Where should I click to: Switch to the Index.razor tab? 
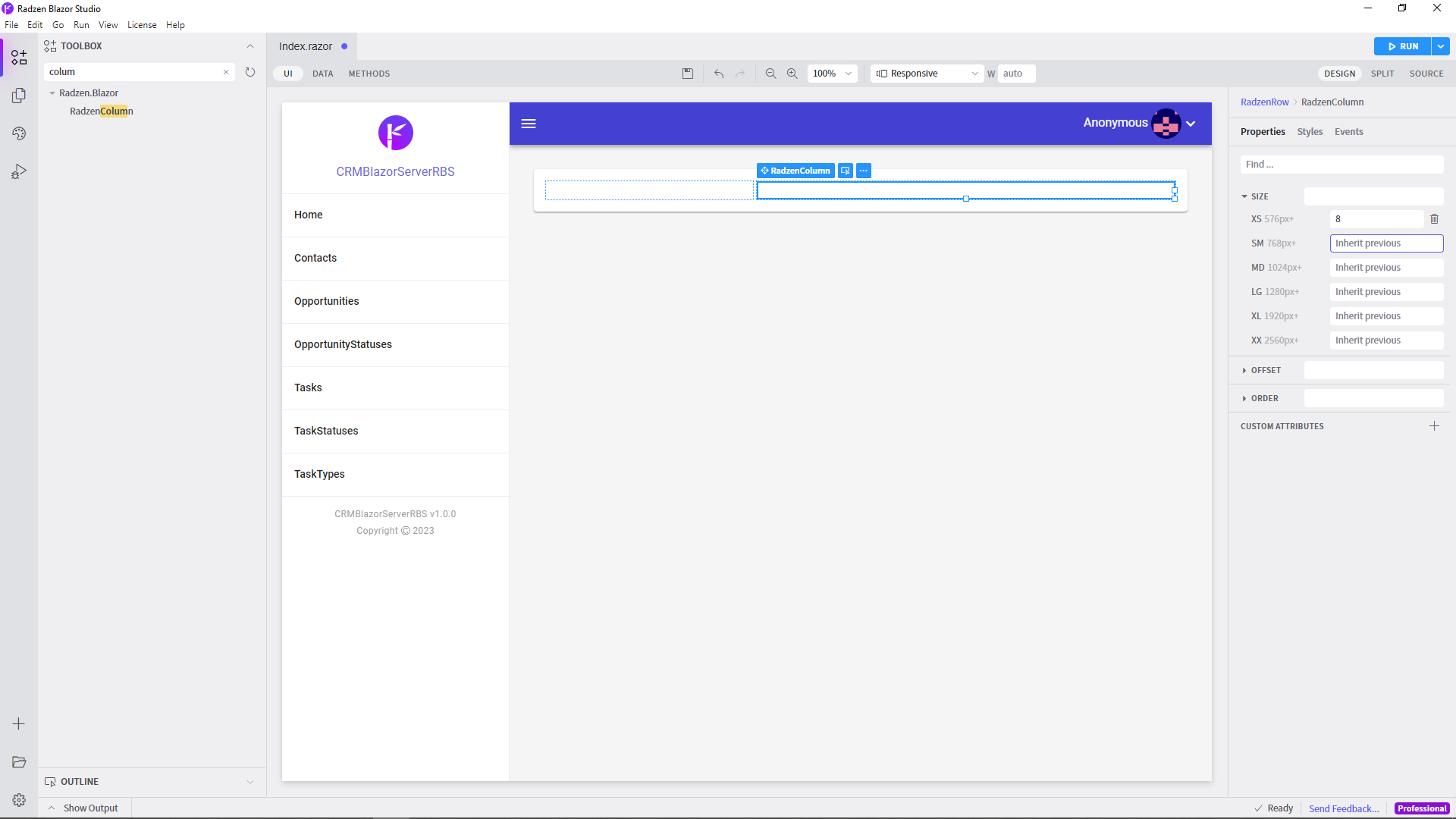tap(312, 46)
